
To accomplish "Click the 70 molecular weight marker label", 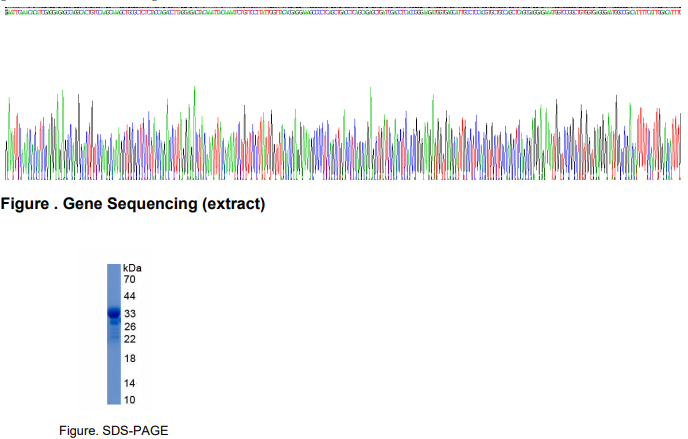I will coord(129,279).
